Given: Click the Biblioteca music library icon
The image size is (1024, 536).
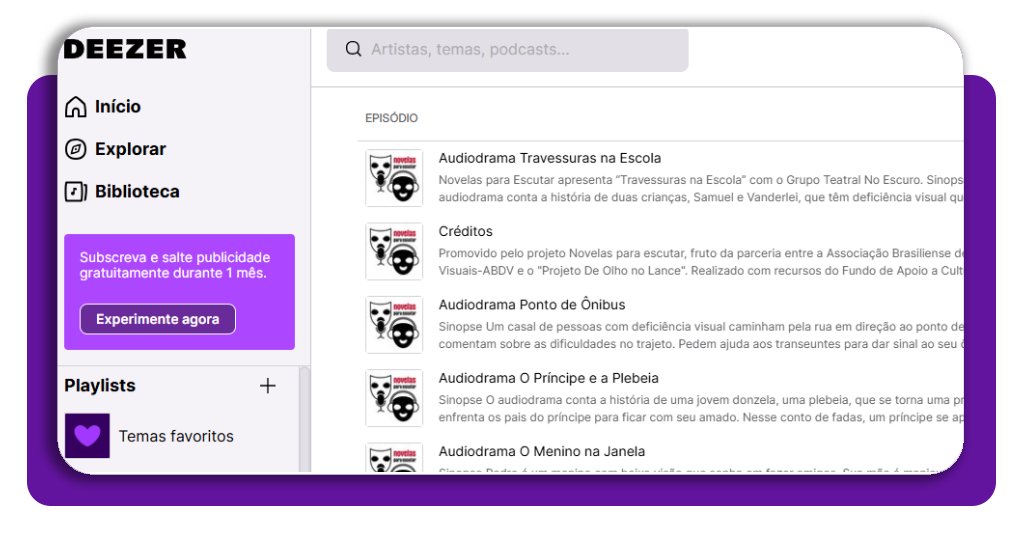Looking at the screenshot, I should (75, 192).
